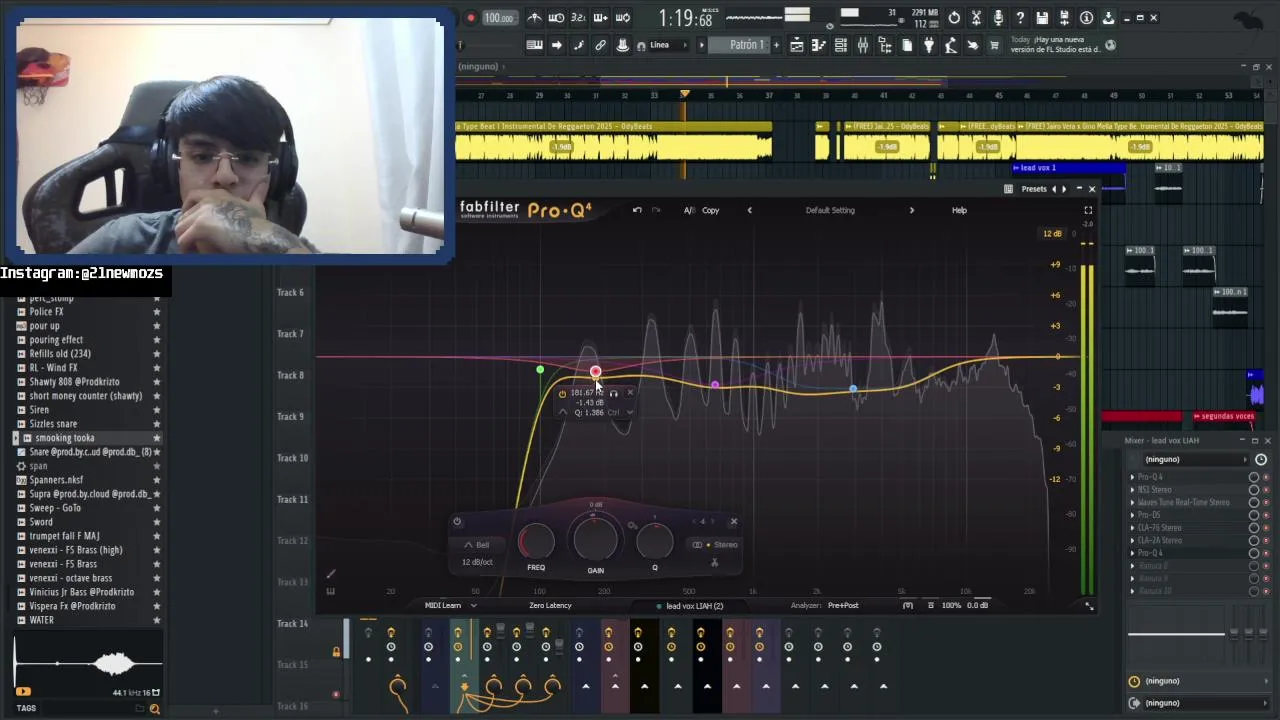The image size is (1280, 720).
Task: Go to previous preset in Pro-Q 4
Action: click(x=750, y=210)
